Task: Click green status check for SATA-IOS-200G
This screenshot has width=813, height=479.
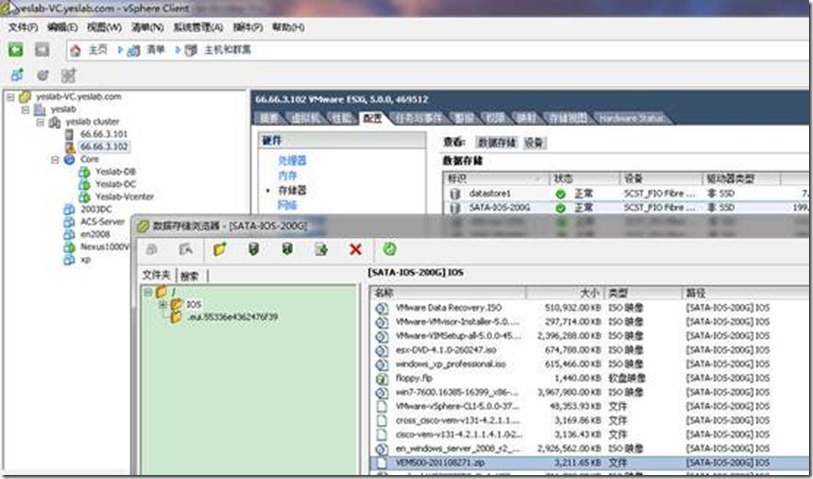Action: 560,208
